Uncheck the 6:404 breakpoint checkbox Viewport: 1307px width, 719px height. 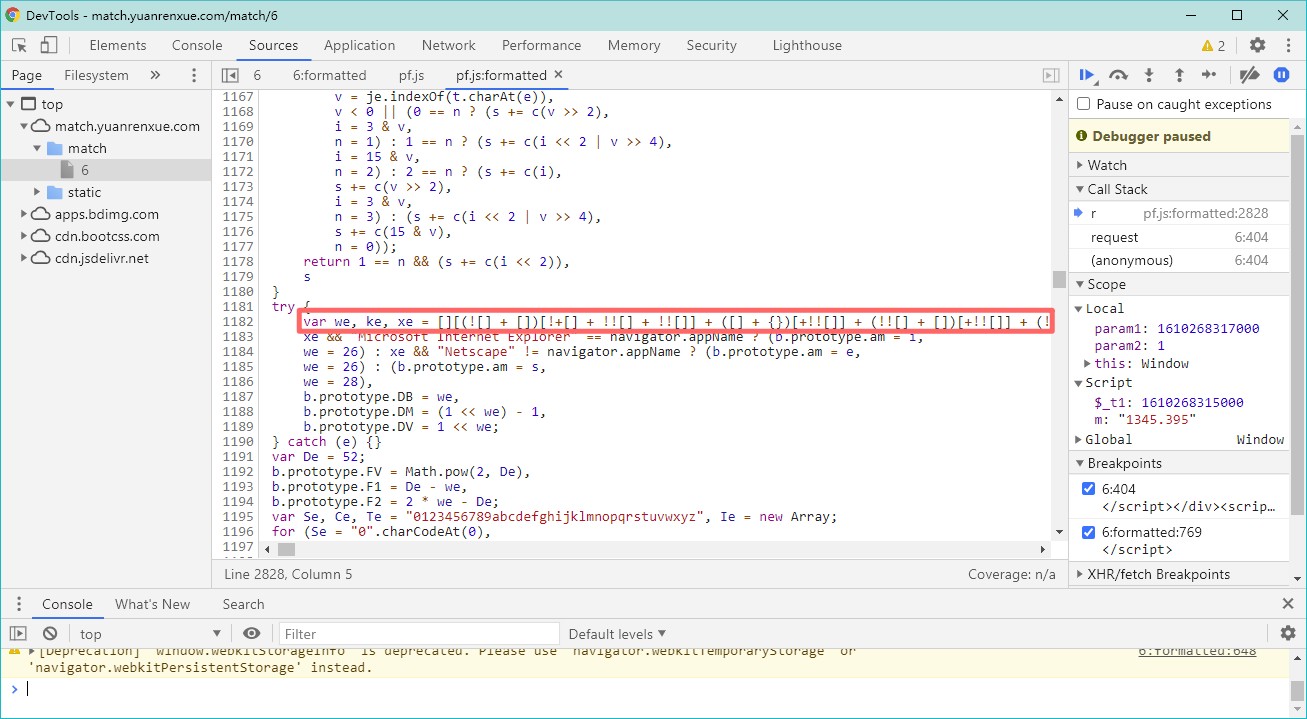1089,488
